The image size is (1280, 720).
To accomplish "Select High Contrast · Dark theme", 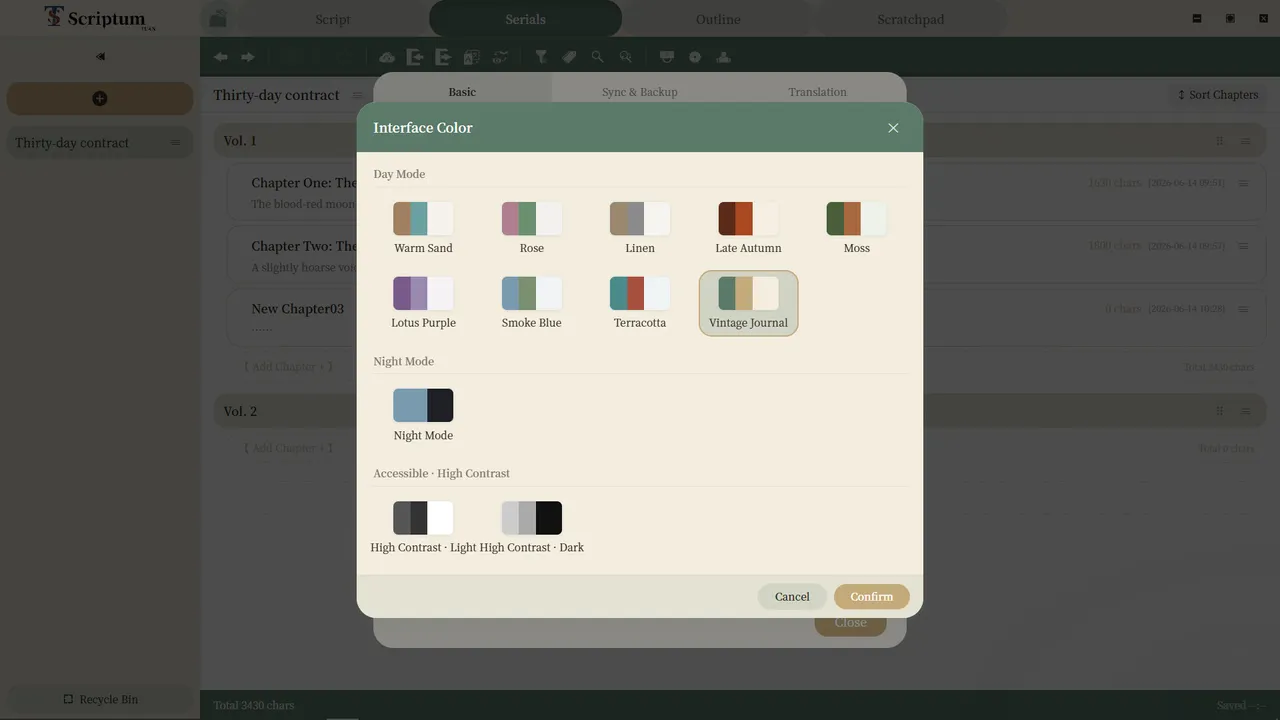I will [532, 527].
